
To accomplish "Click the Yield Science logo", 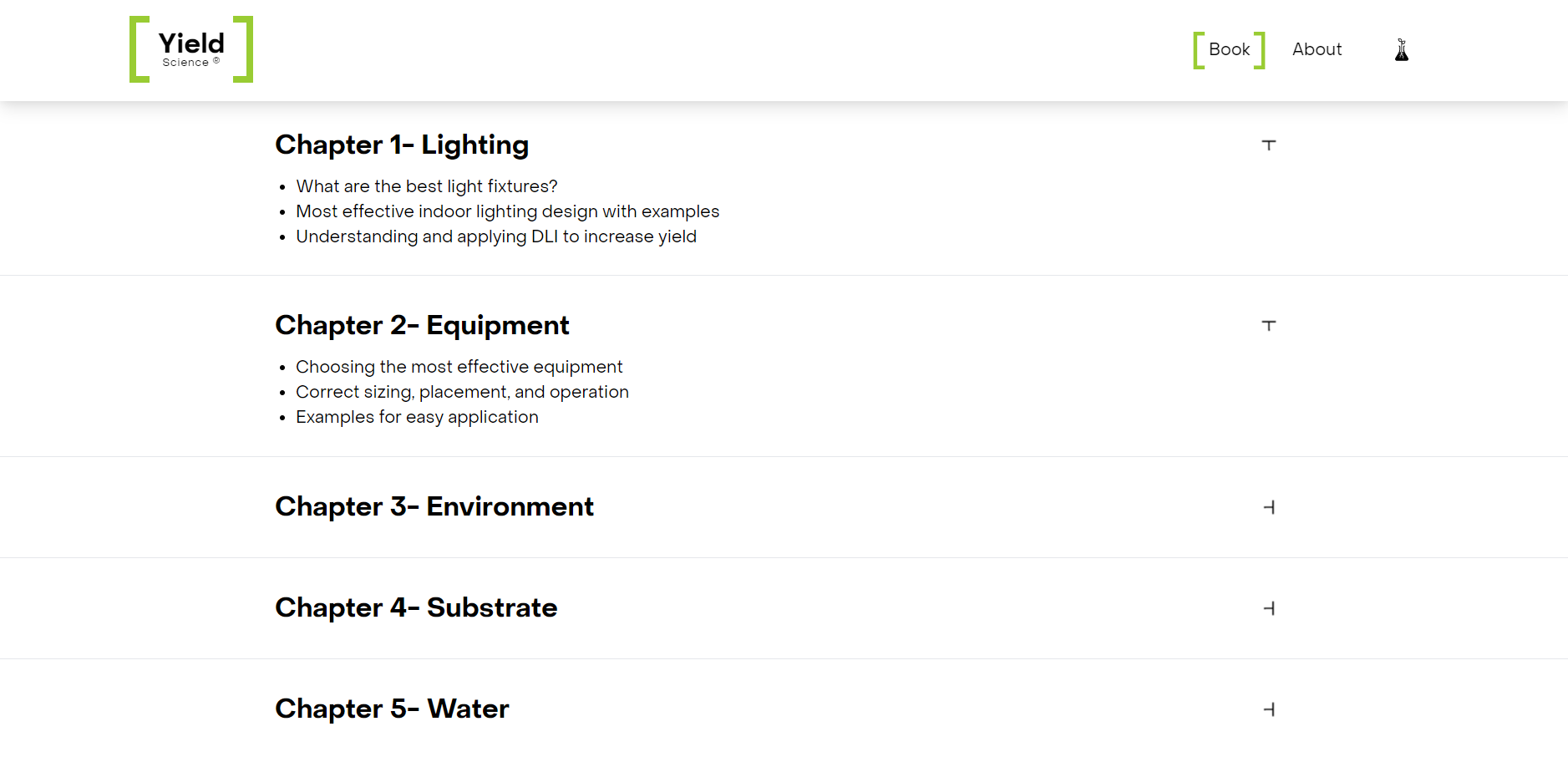I will click(191, 49).
